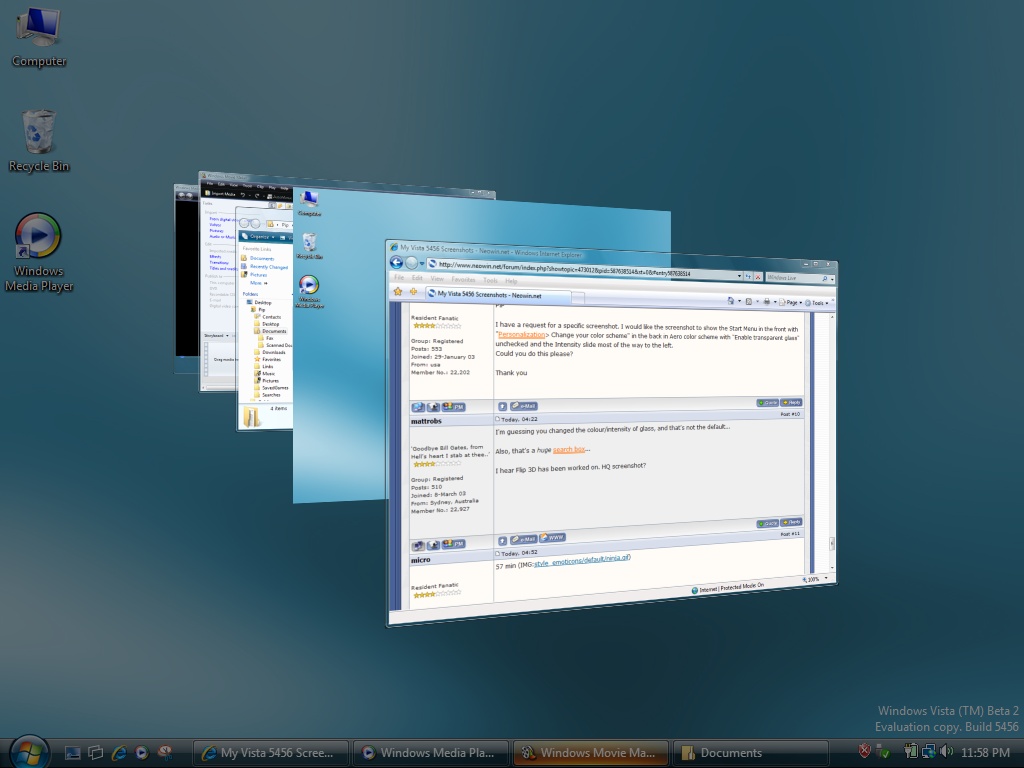Open the Tools dropdown on IE command bar
The width and height of the screenshot is (1024, 768).
[x=816, y=303]
